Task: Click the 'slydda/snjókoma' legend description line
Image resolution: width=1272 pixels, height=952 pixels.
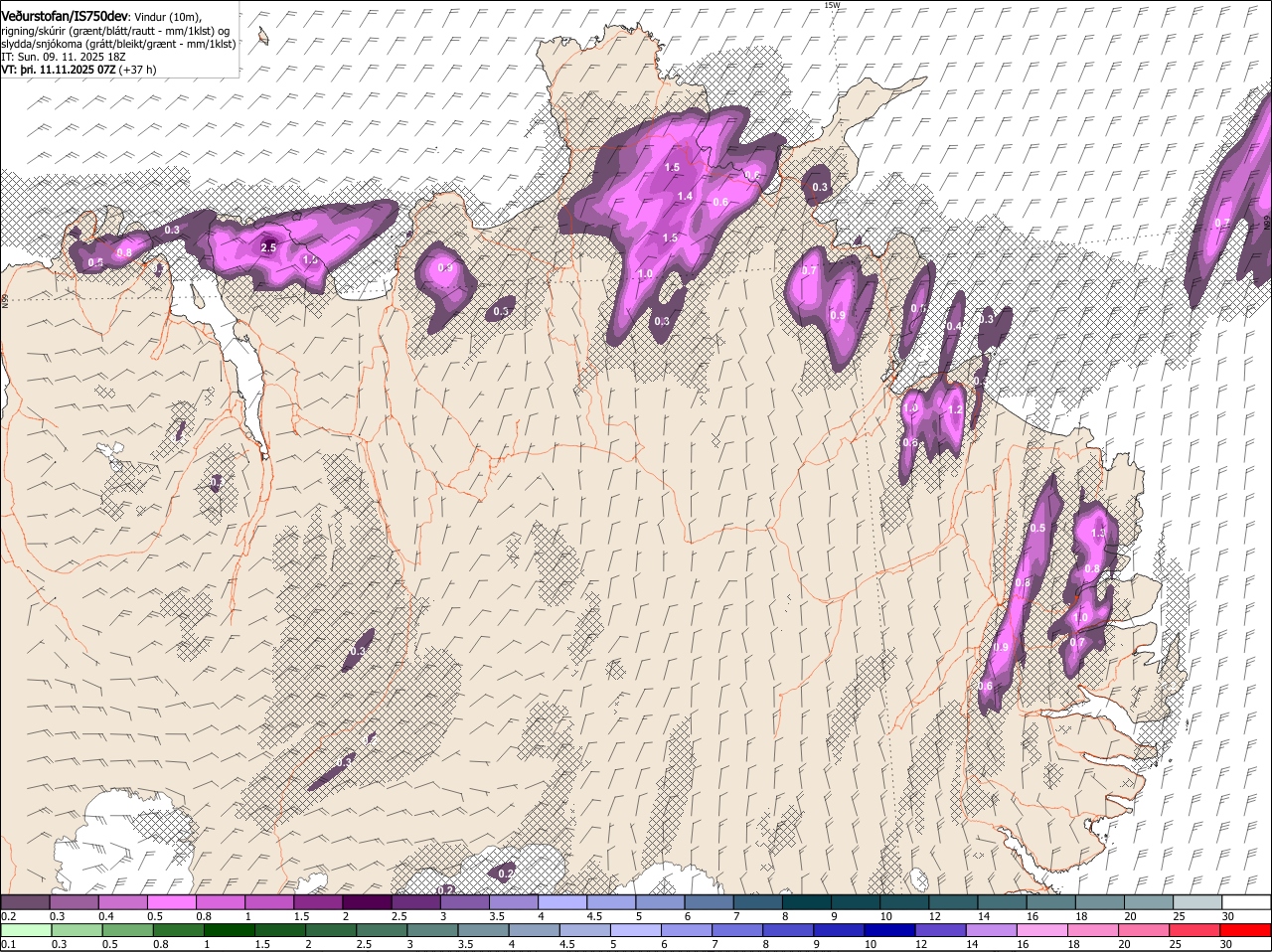Action: coord(118,44)
